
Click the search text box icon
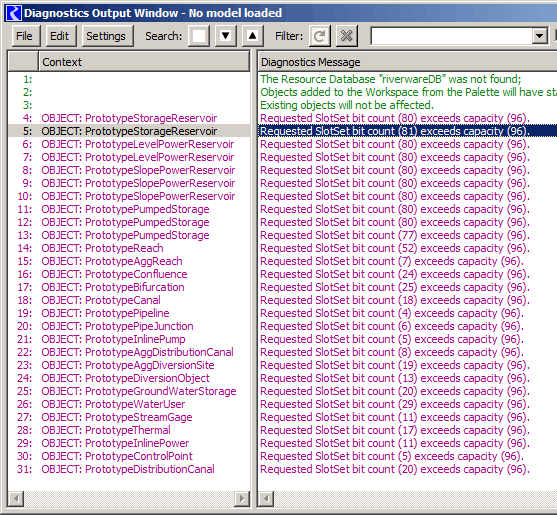(199, 36)
